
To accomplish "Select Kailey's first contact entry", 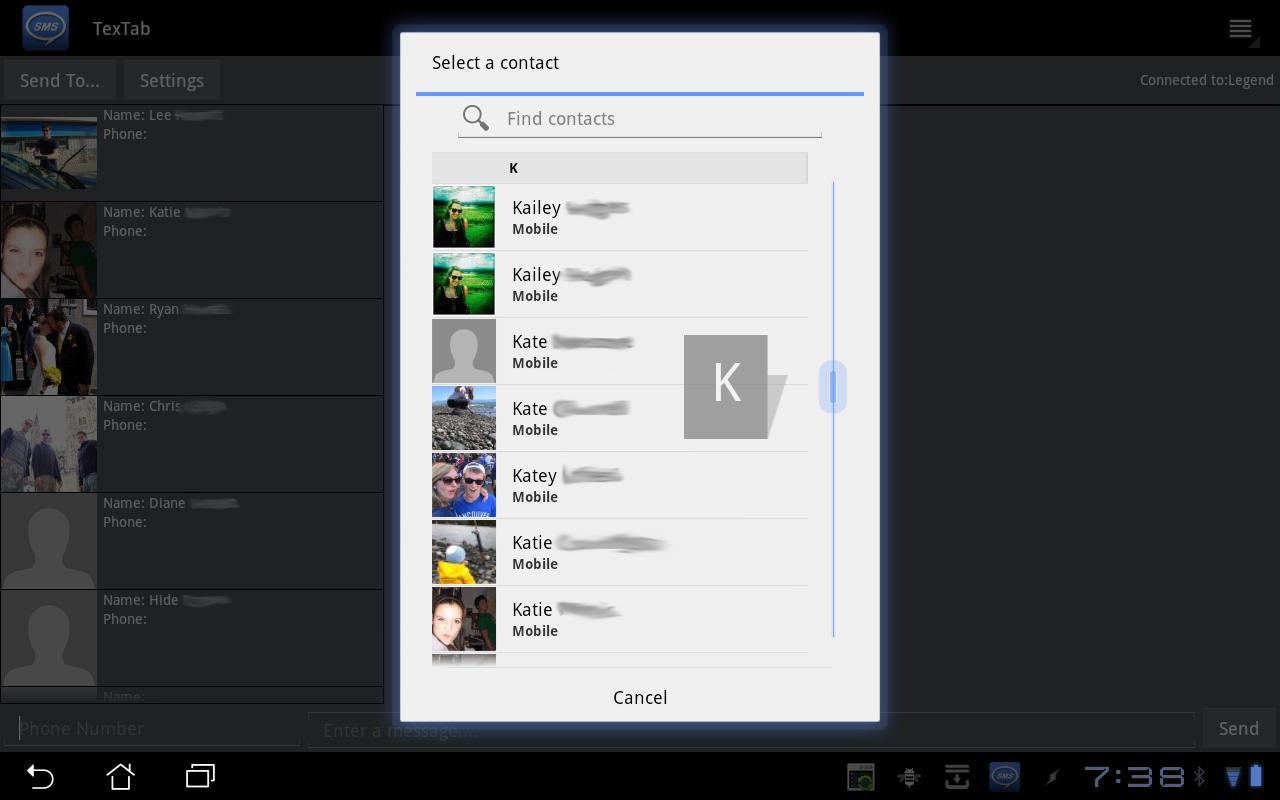I will point(620,217).
